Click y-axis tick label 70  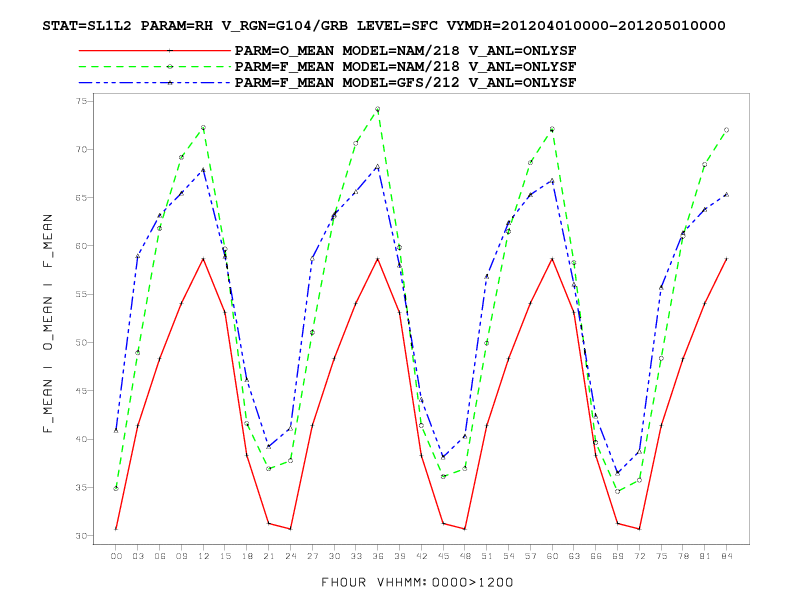[x=83, y=149]
